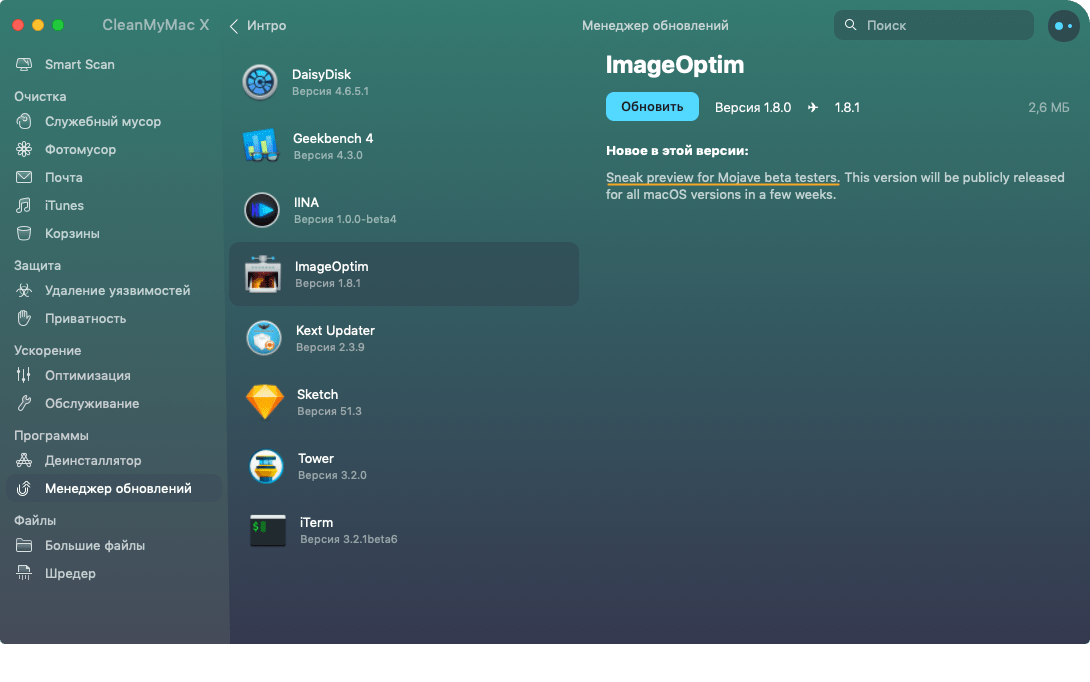1090x682 pixels.
Task: Select the DaisyDisk app icon
Action: (x=260, y=81)
